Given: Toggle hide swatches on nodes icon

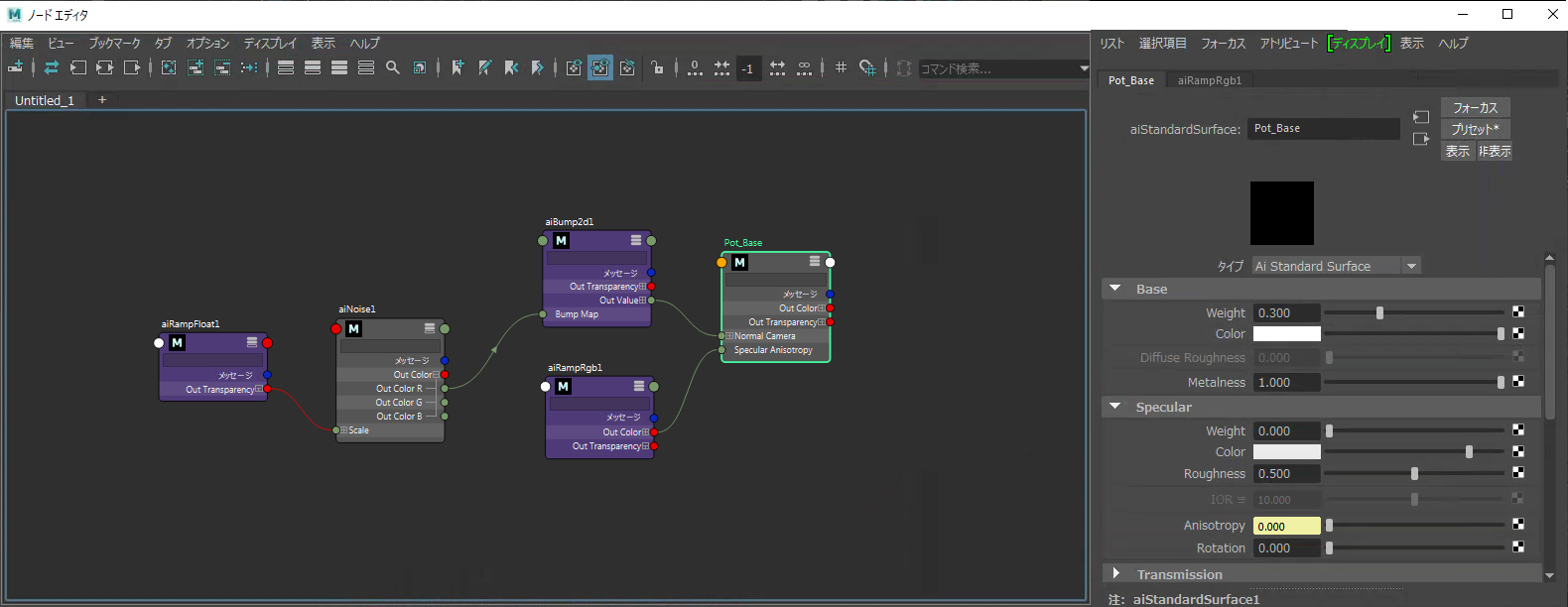Looking at the screenshot, I should (627, 67).
